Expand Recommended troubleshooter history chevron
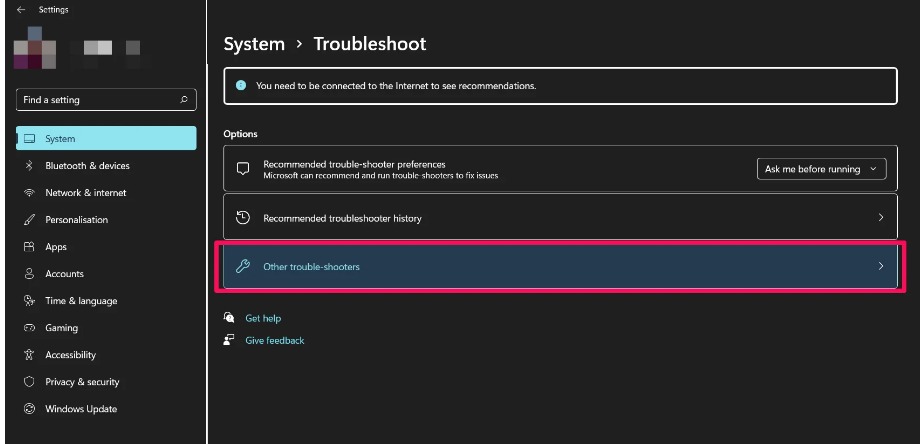 click(x=880, y=218)
